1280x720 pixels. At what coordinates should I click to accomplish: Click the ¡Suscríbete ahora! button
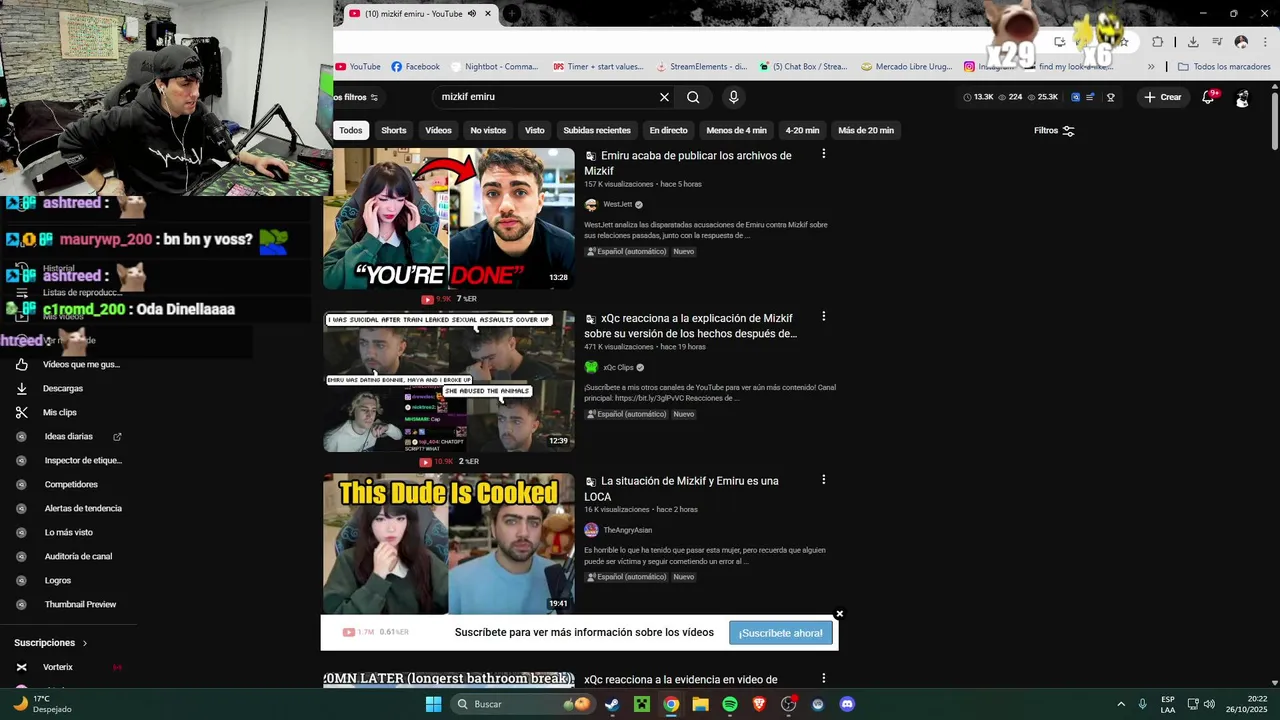coord(781,633)
